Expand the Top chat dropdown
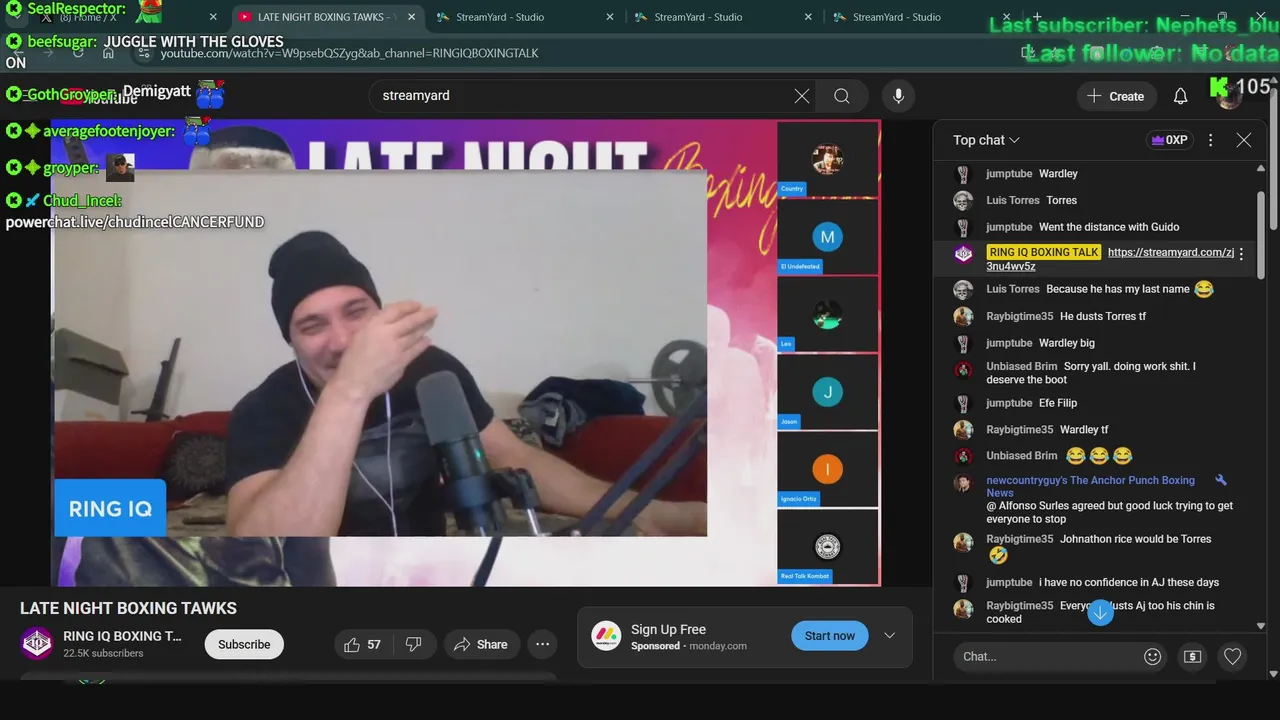Viewport: 1280px width, 720px height. click(986, 140)
